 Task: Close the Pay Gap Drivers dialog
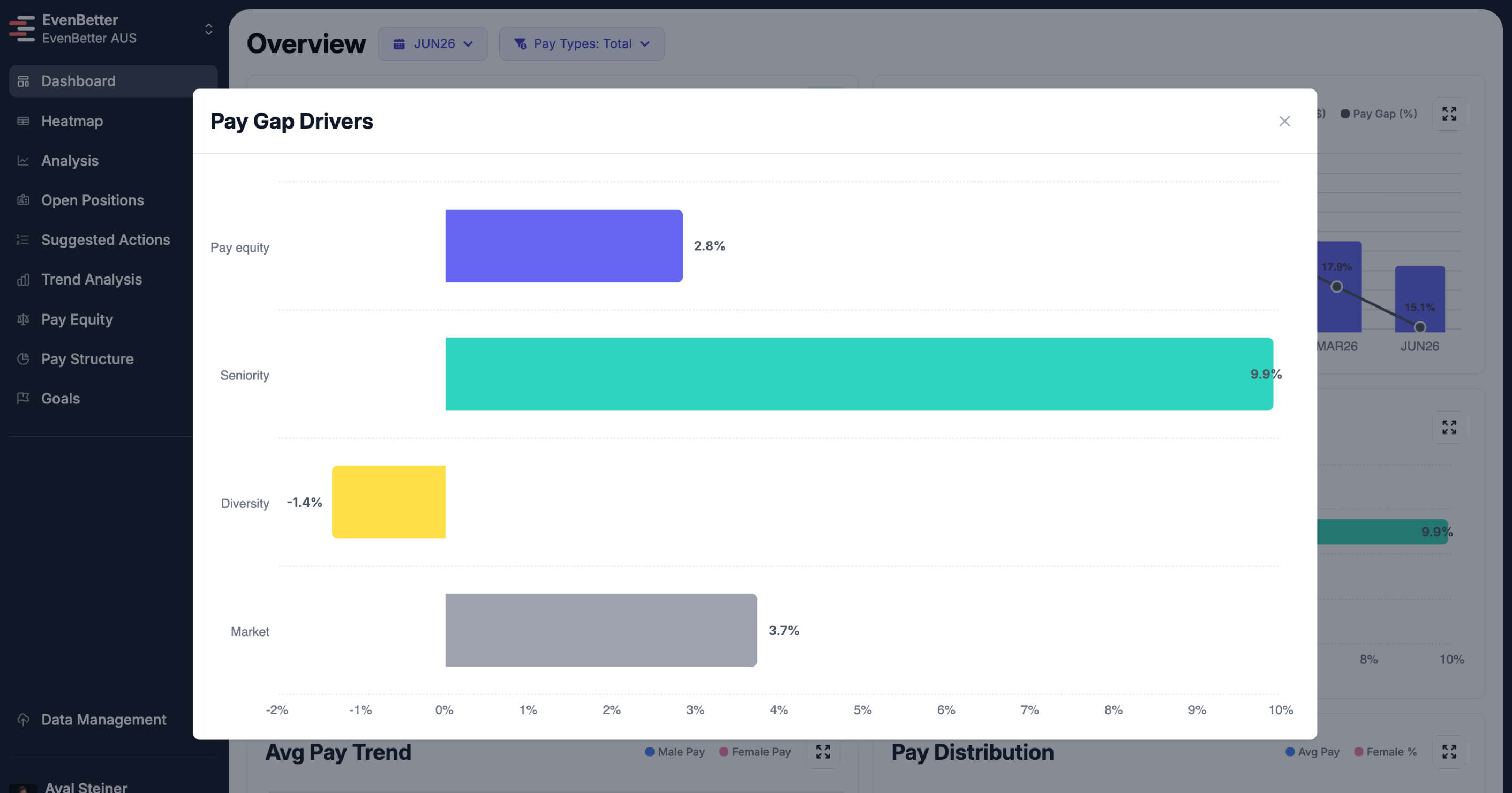coord(1284,121)
